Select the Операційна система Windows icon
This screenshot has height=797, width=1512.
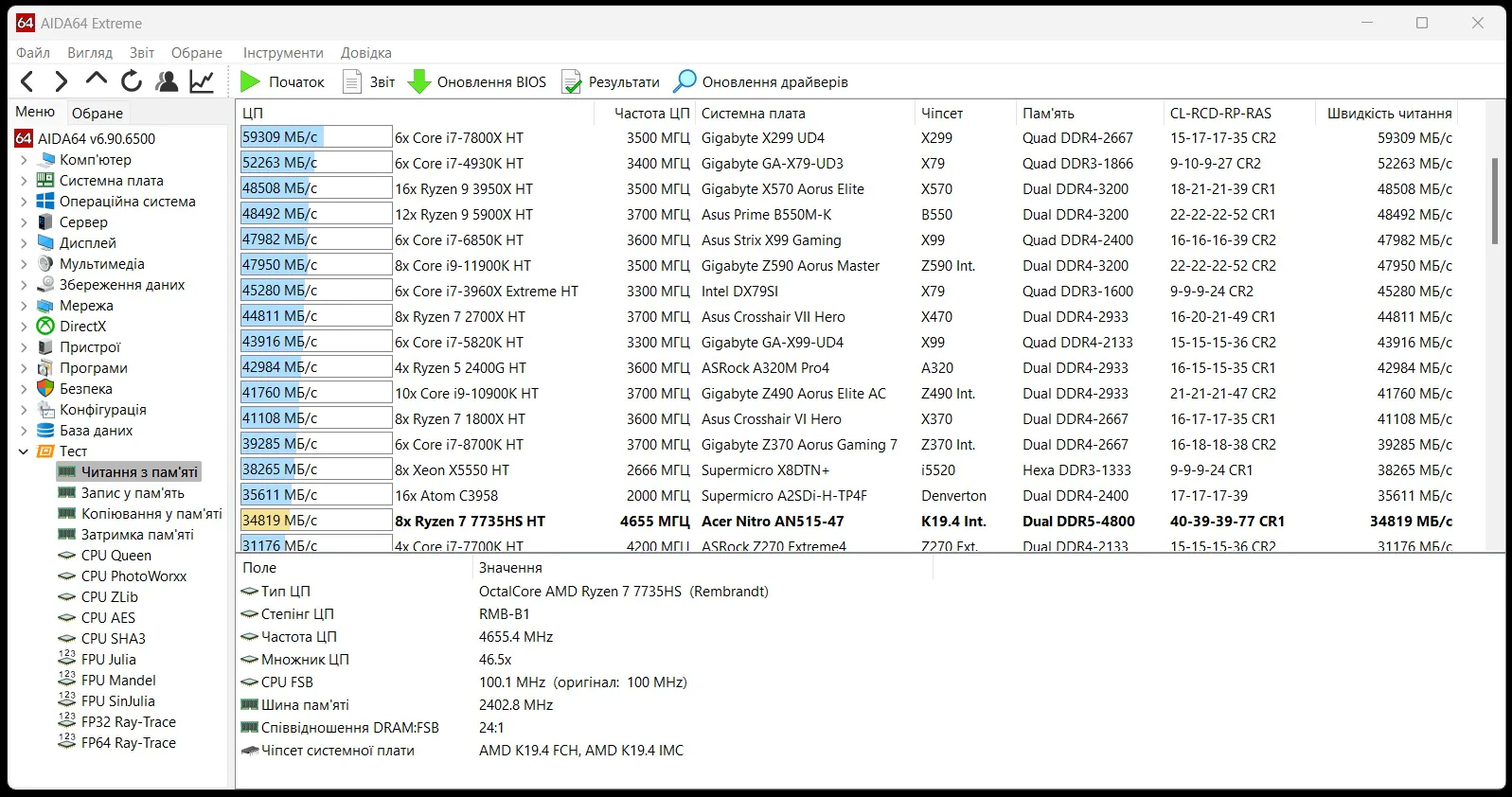pyautogui.click(x=45, y=201)
